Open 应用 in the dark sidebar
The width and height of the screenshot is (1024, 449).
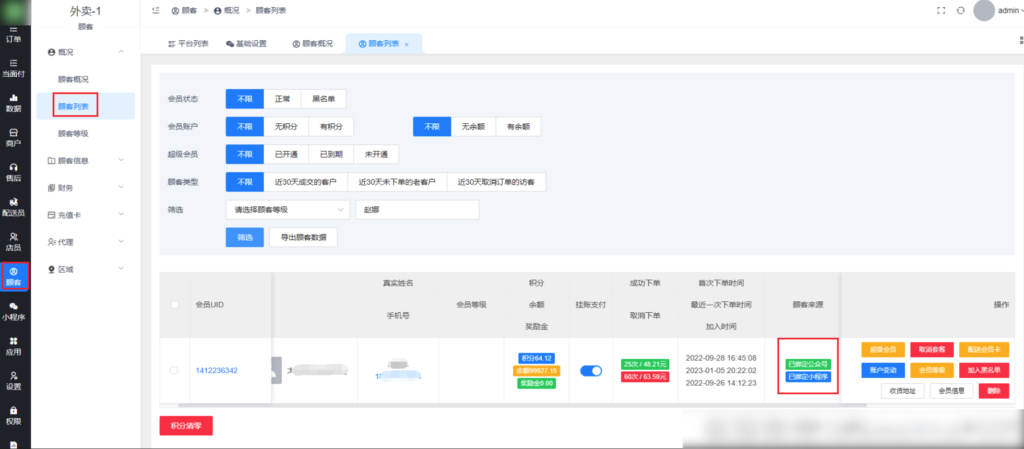[14, 346]
